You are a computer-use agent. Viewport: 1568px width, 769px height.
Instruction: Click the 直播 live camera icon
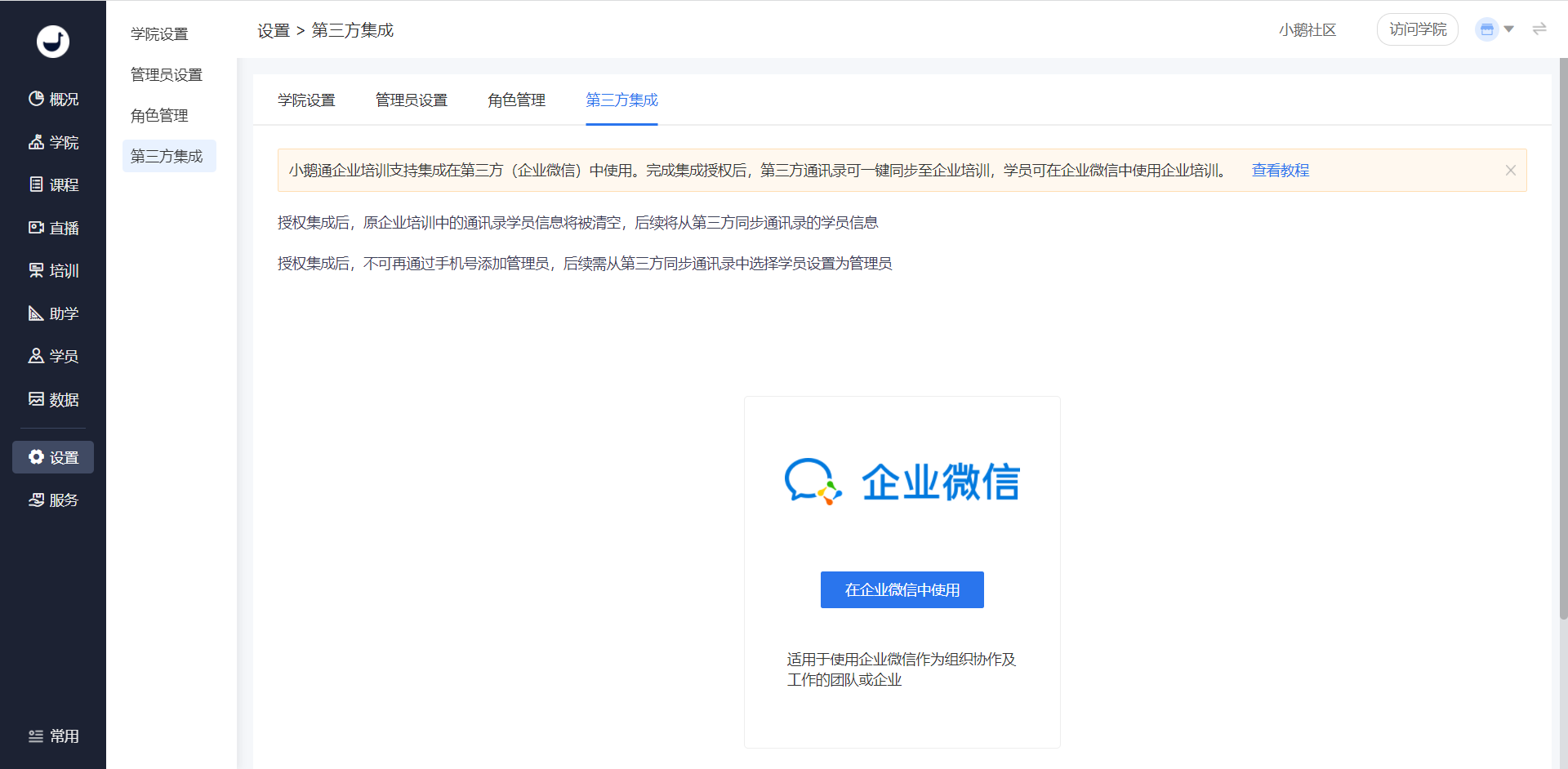pyautogui.click(x=36, y=228)
